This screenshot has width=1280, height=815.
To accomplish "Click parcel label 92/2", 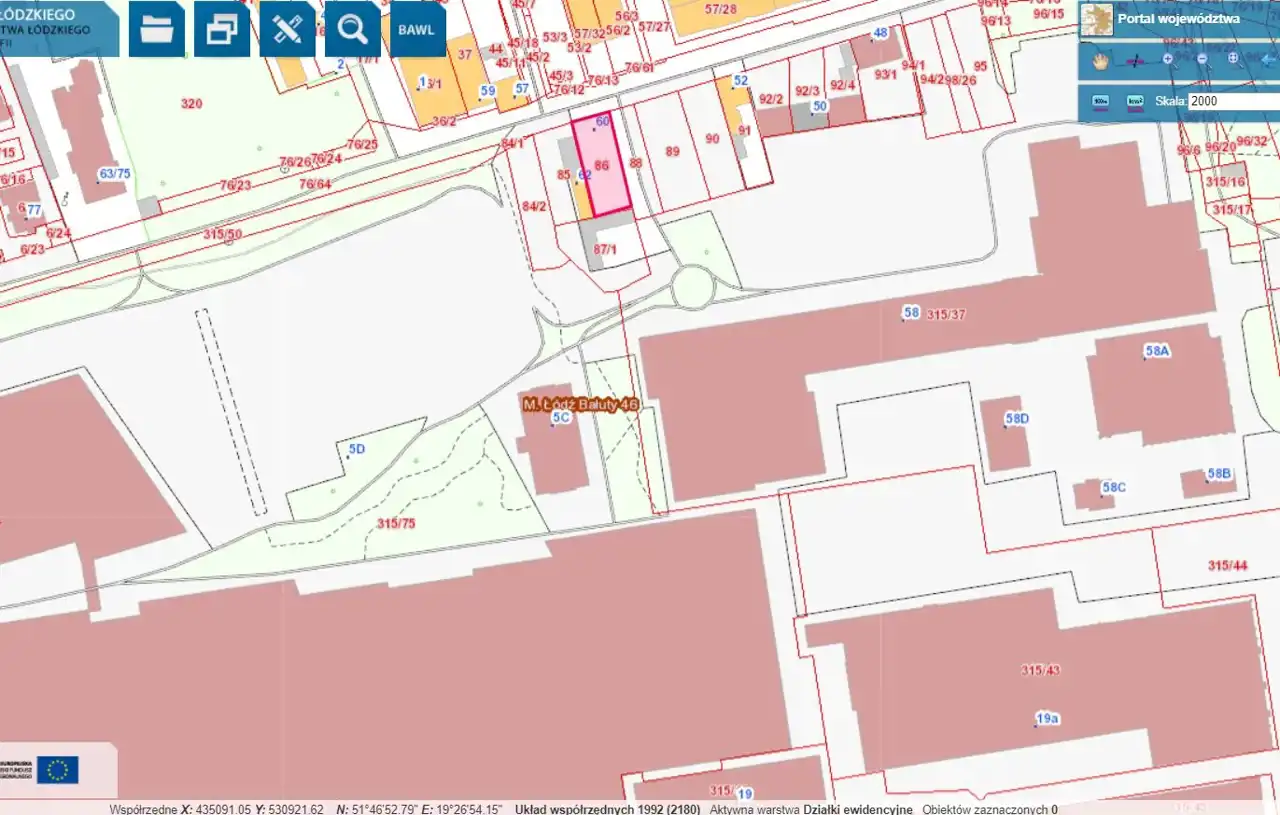I will [x=770, y=98].
